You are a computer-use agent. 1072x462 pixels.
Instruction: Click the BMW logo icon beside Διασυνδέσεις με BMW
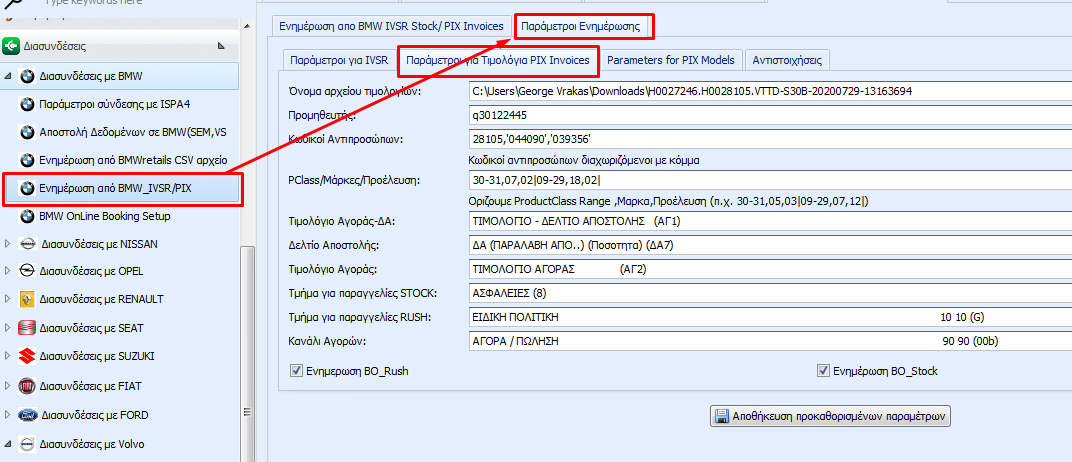tap(27, 76)
